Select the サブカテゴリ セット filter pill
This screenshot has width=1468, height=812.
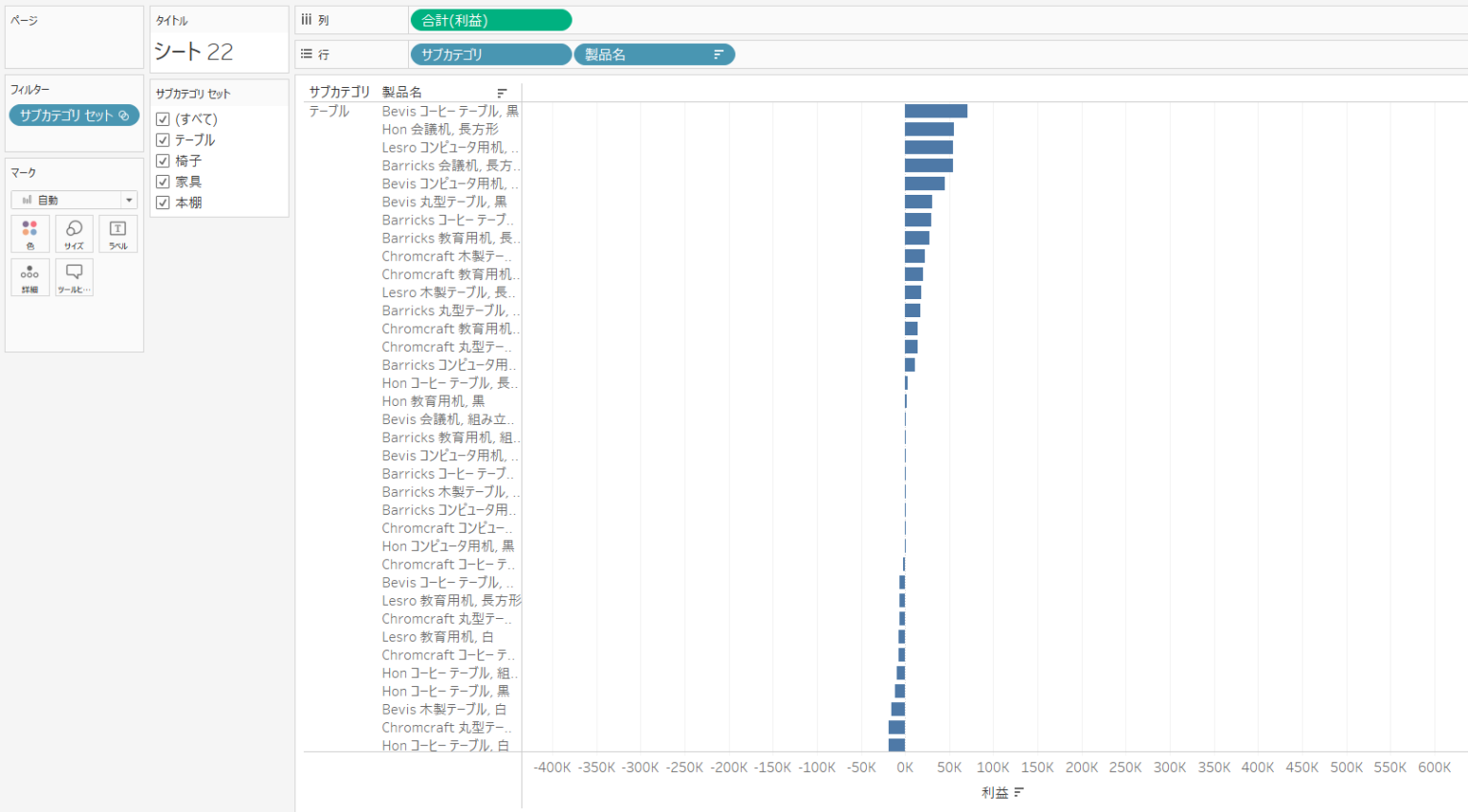tap(74, 116)
